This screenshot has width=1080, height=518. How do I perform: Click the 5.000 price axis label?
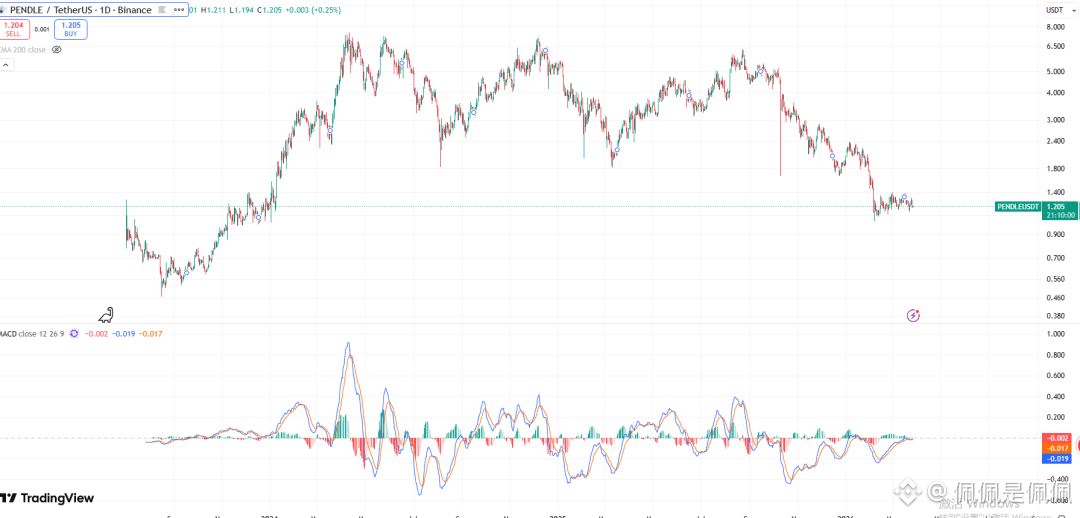[x=1055, y=71]
